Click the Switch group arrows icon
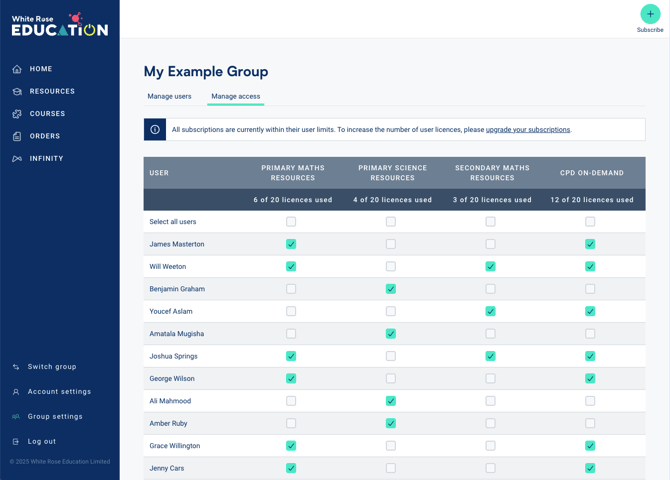This screenshot has height=480, width=670. [x=16, y=367]
